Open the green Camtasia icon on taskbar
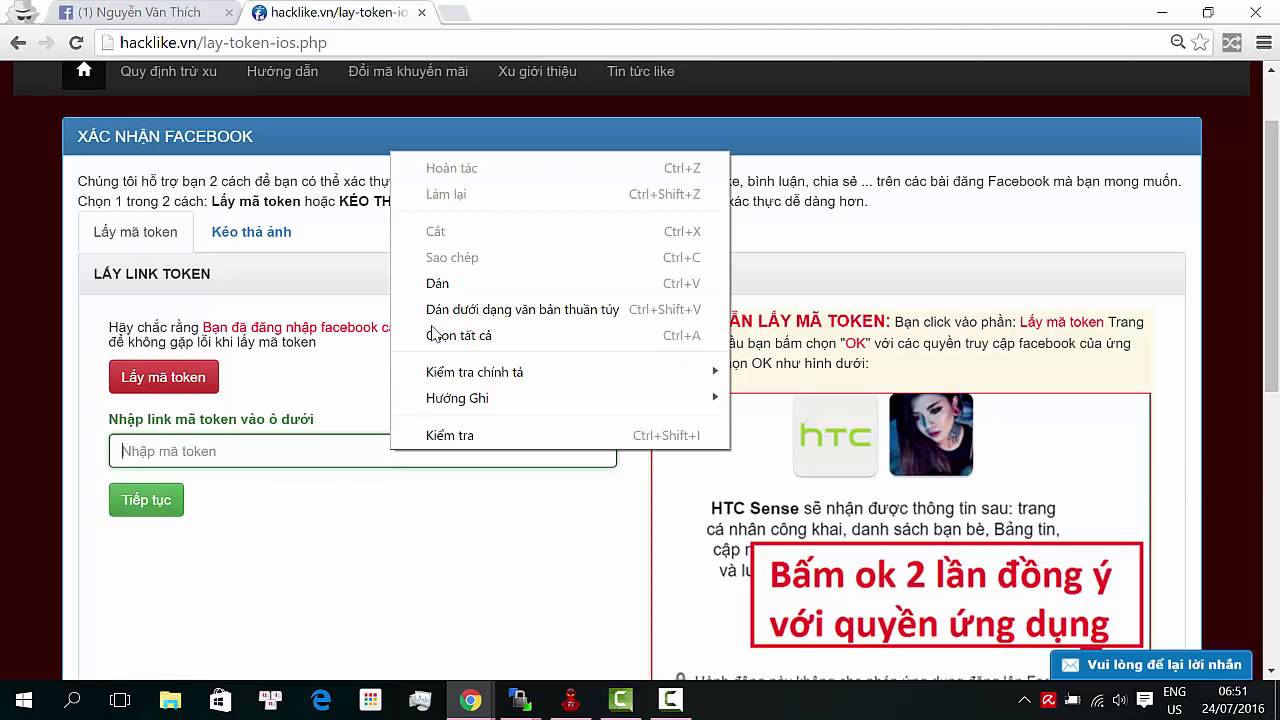 tap(620, 700)
